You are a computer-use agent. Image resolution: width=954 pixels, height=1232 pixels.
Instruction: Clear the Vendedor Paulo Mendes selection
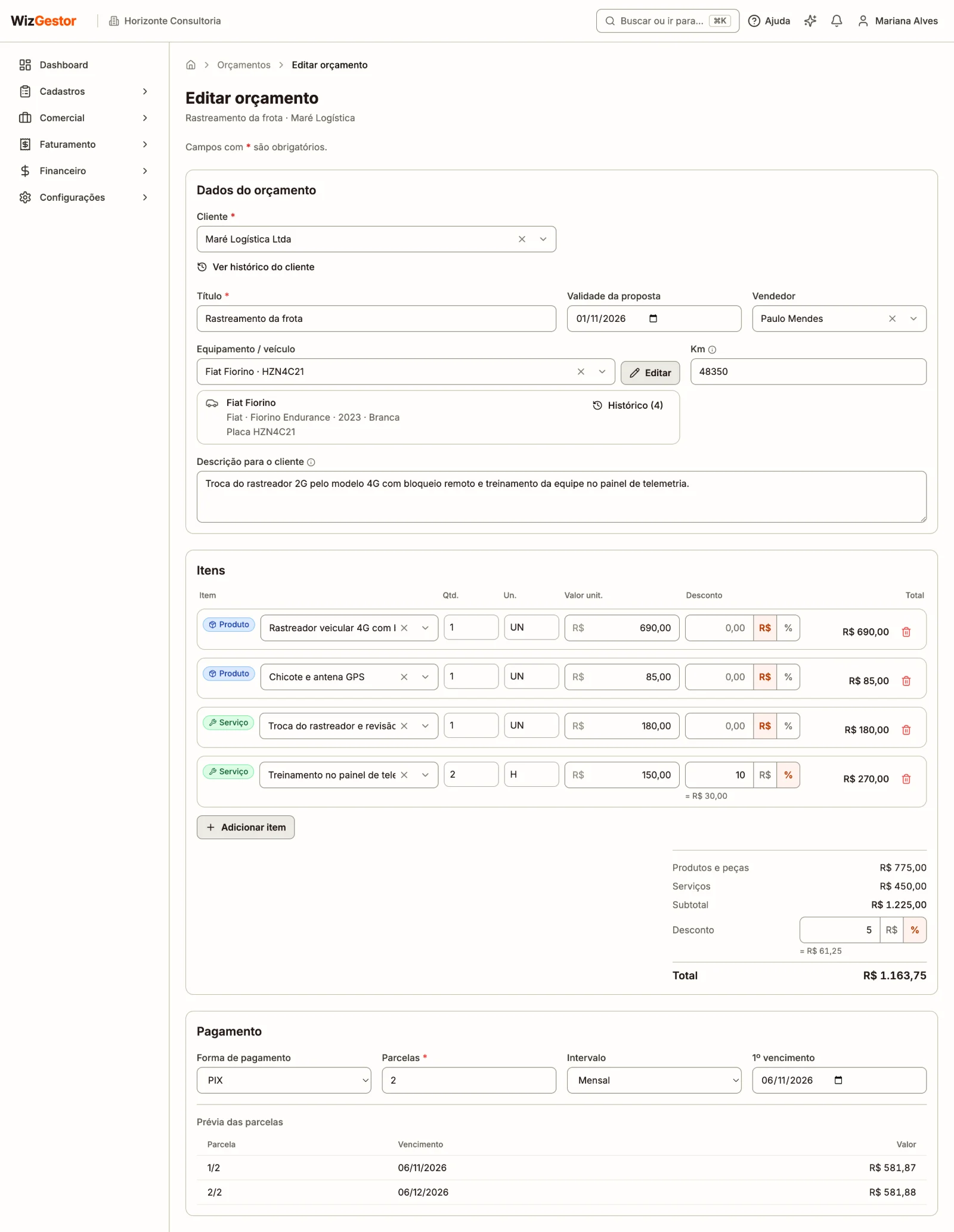(892, 319)
